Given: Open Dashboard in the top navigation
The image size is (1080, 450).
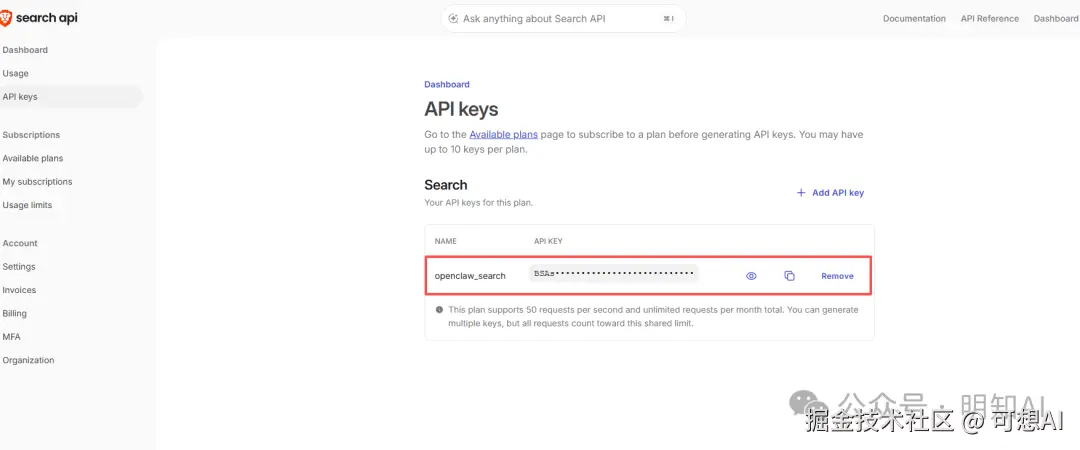Looking at the screenshot, I should 1056,19.
